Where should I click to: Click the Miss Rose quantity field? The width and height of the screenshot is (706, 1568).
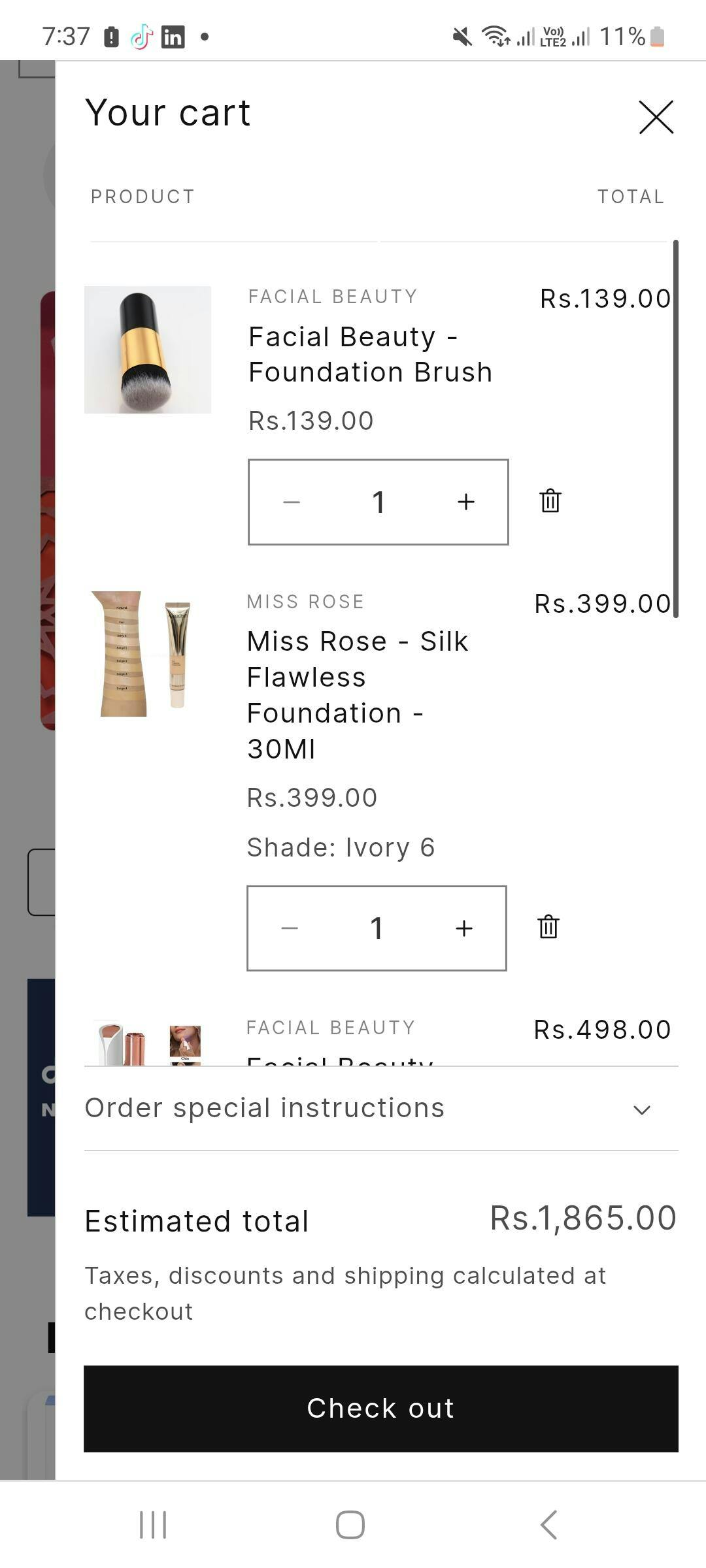pos(377,928)
